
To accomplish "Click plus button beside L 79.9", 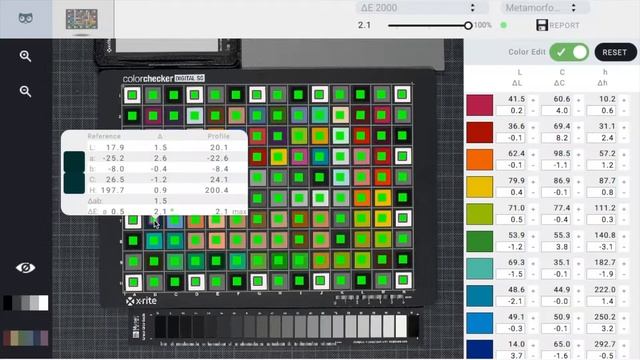I will point(533,181).
